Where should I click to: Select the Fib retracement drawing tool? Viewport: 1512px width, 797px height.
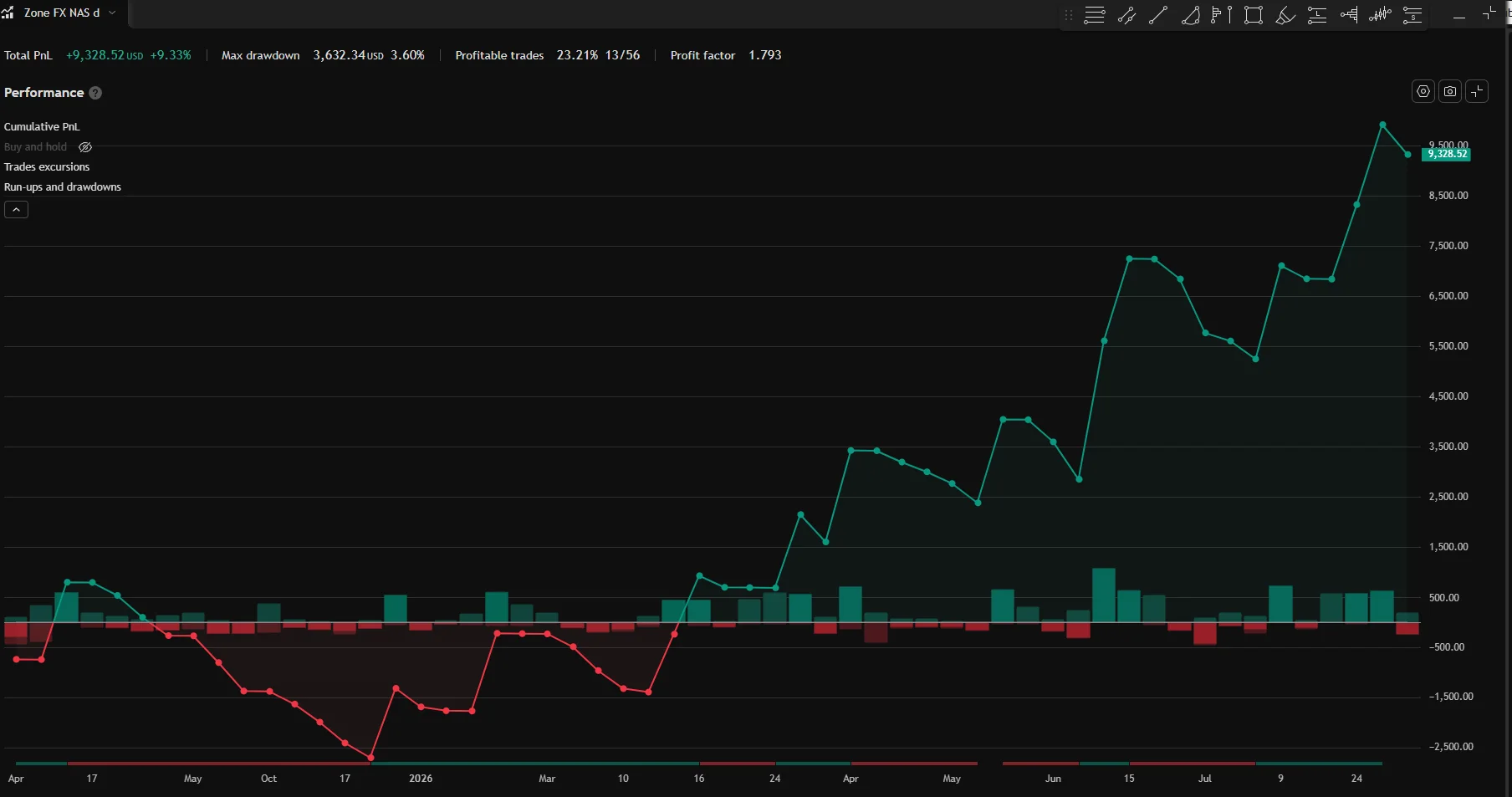pos(1095,15)
